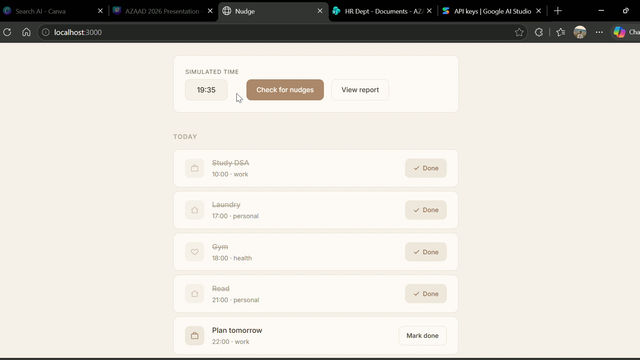640x360 pixels.
Task: Uncheck Done on the Read task
Action: pyautogui.click(x=426, y=294)
